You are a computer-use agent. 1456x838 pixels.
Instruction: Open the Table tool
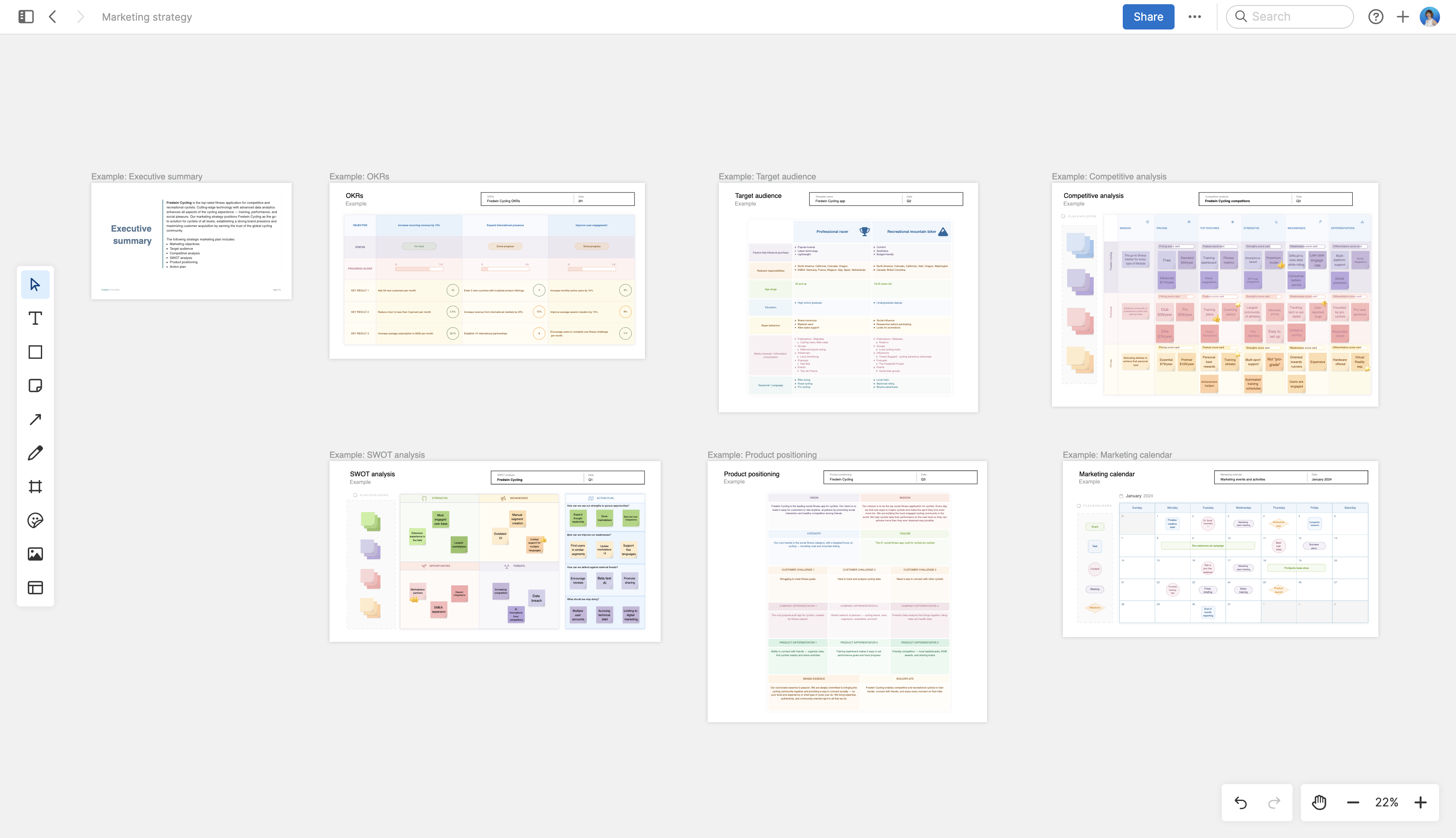[x=35, y=587]
